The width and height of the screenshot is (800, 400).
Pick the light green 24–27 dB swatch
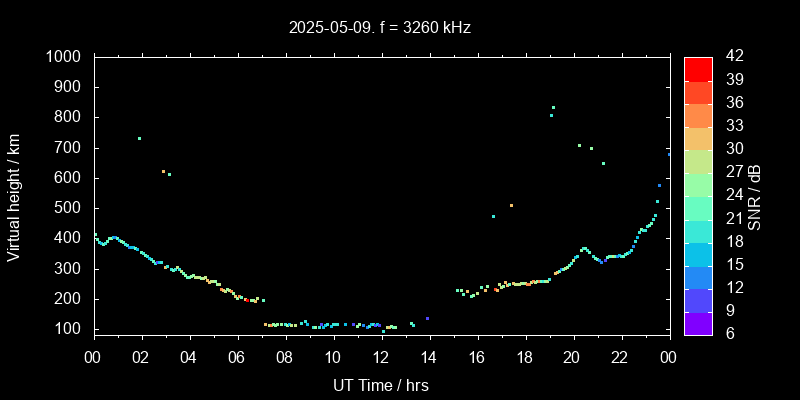click(698, 184)
